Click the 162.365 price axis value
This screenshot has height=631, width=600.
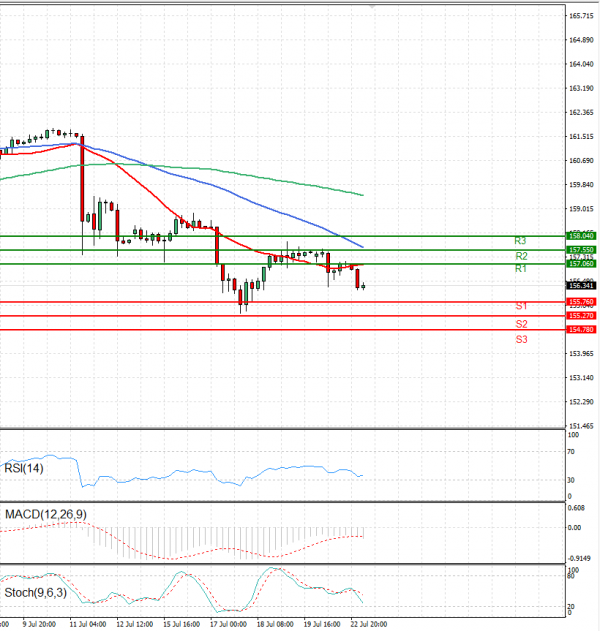click(x=581, y=112)
